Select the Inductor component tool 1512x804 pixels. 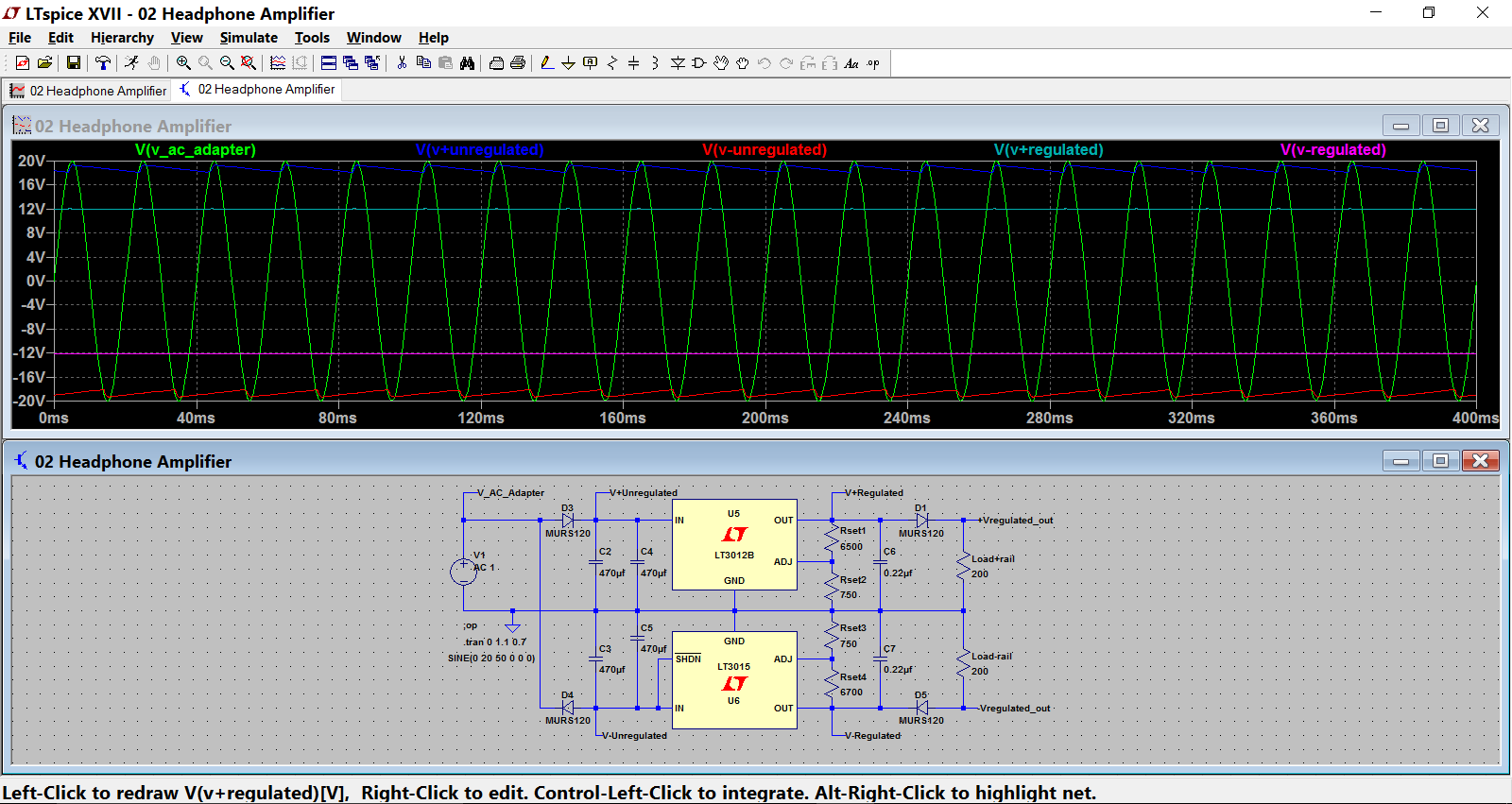(x=655, y=63)
